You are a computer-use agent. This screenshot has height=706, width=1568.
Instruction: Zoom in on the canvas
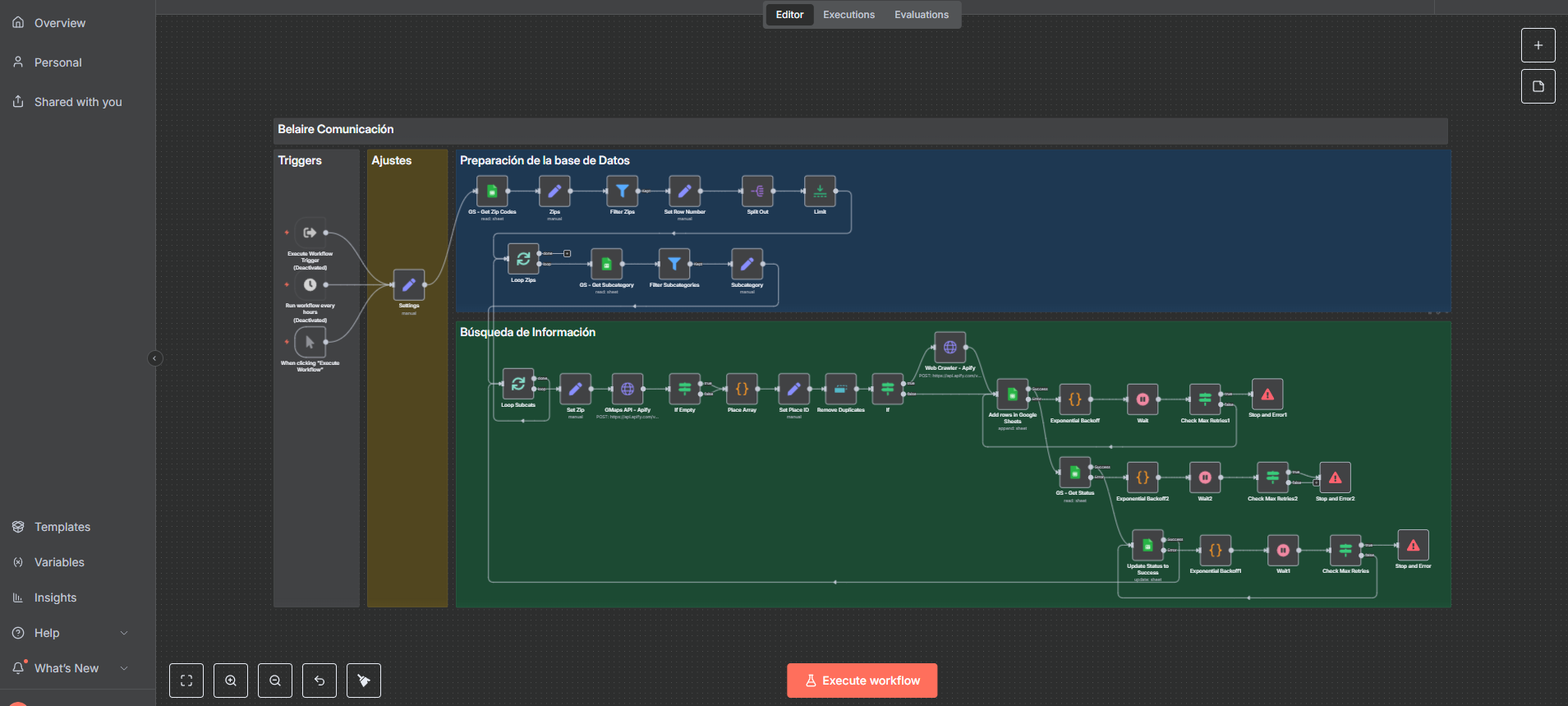(231, 681)
